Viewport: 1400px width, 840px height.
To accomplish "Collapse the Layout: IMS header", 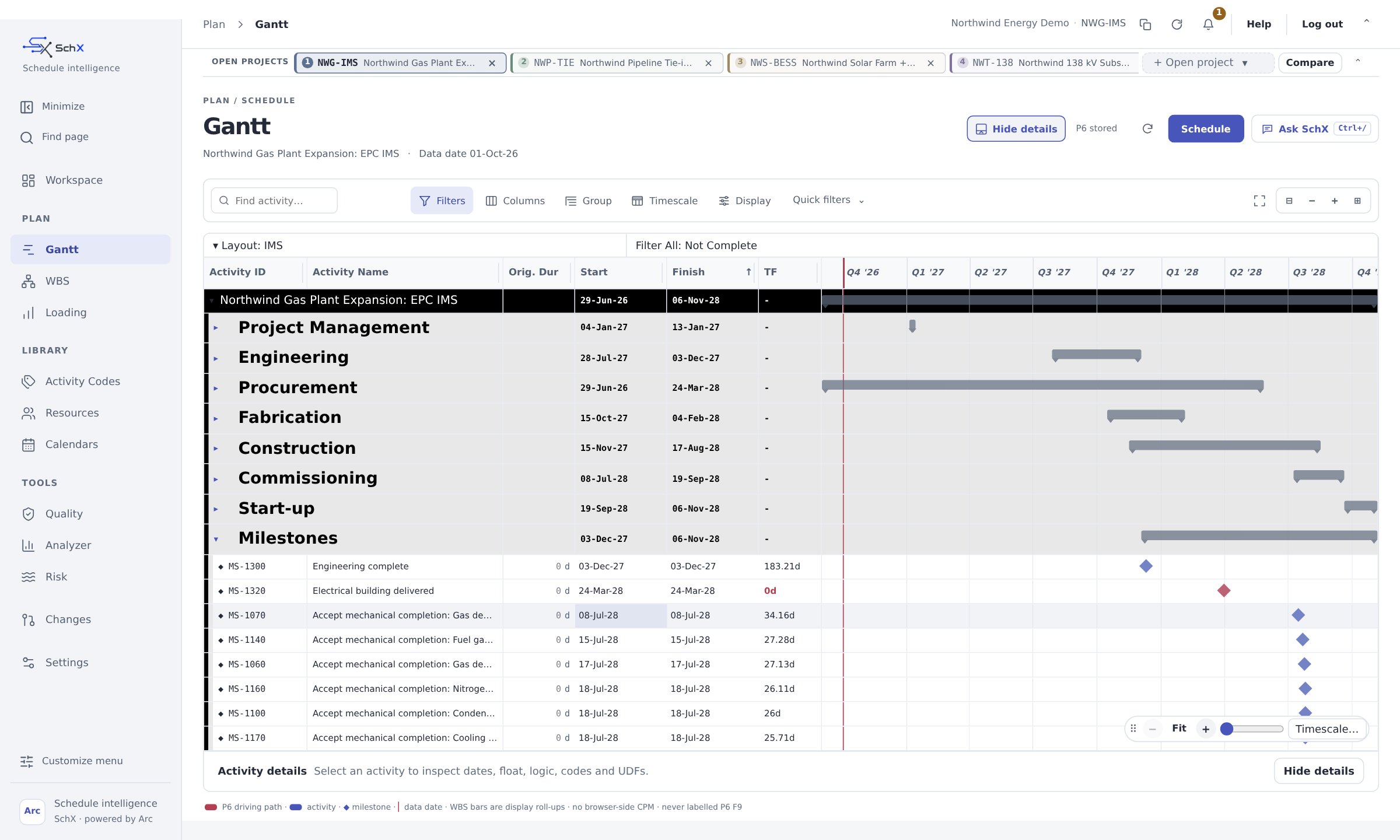I will pos(215,246).
